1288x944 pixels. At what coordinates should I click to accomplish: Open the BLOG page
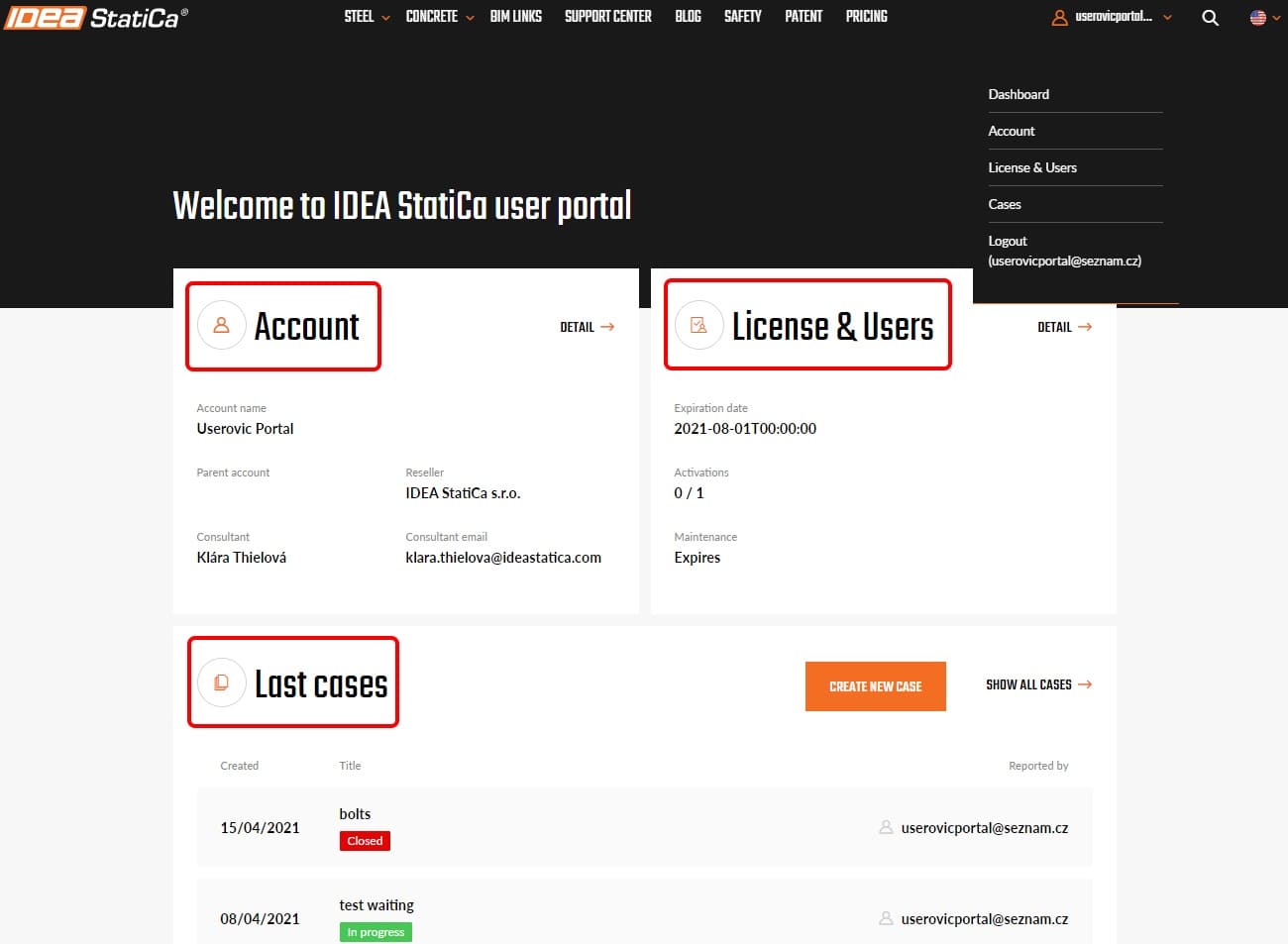tap(688, 17)
